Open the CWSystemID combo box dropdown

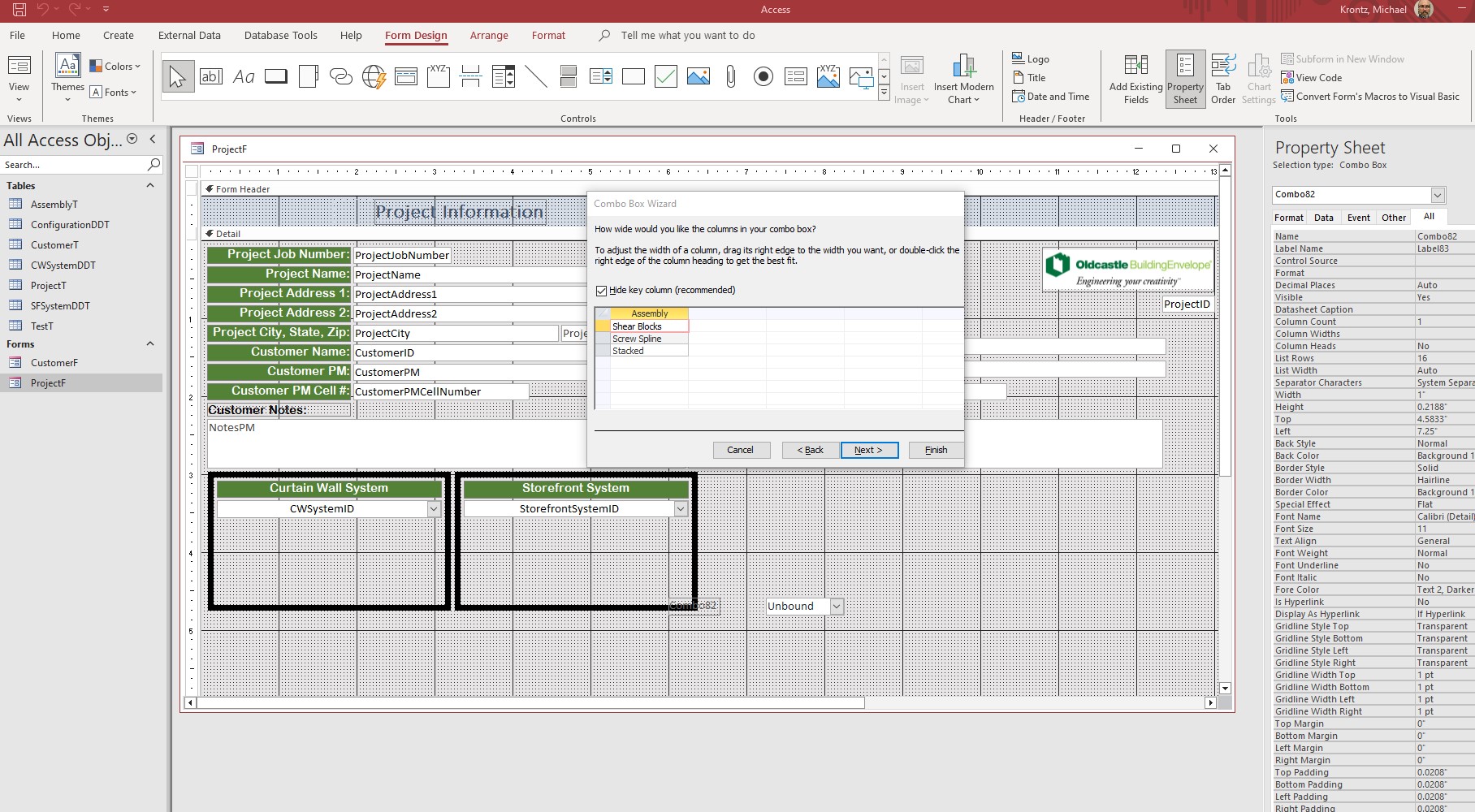point(434,509)
